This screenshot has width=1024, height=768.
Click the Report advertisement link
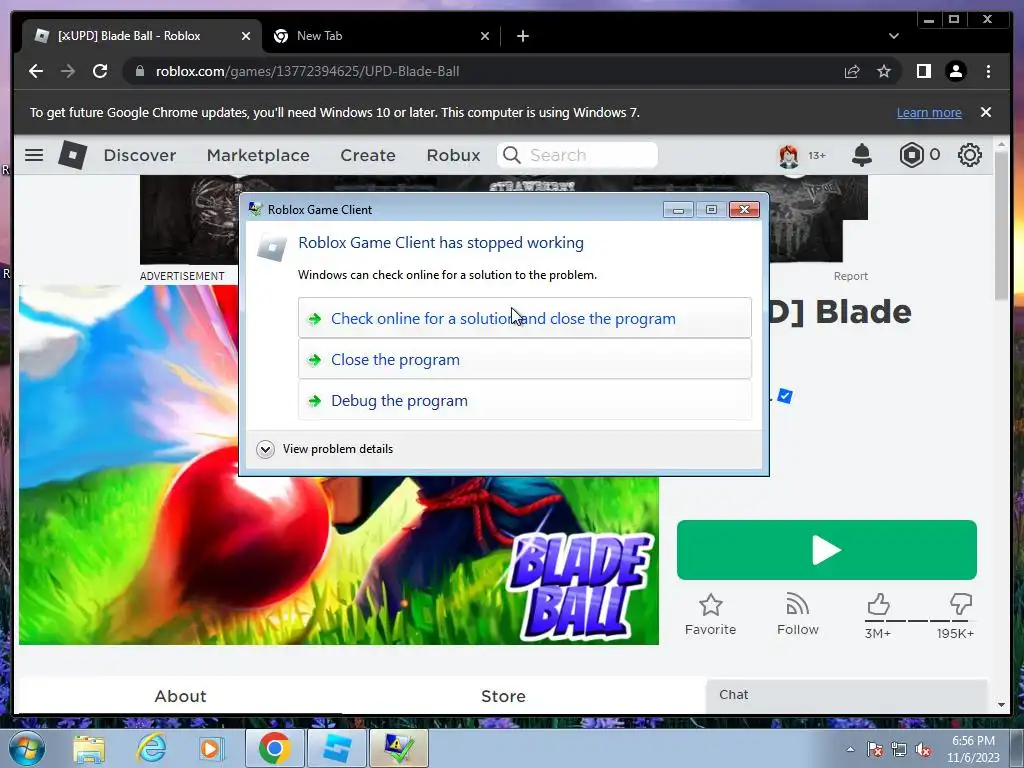(x=850, y=276)
